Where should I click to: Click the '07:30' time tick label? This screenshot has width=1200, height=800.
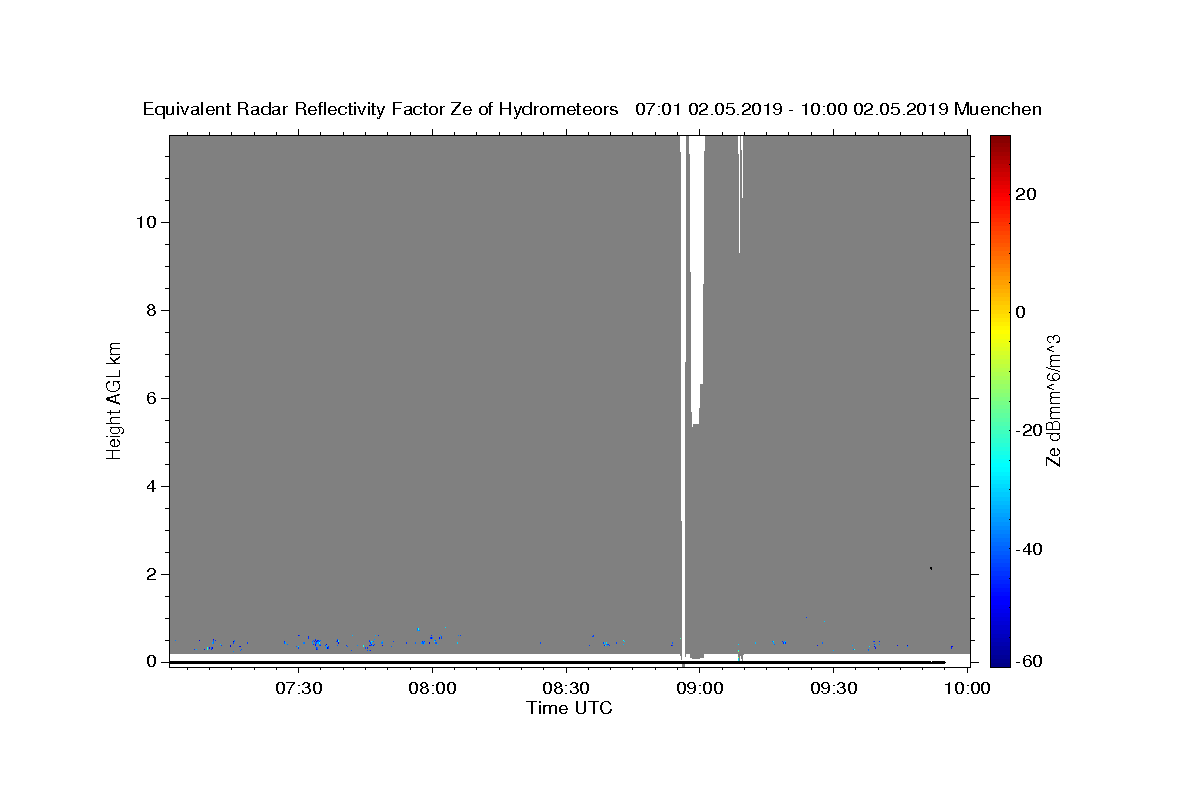[x=298, y=688]
